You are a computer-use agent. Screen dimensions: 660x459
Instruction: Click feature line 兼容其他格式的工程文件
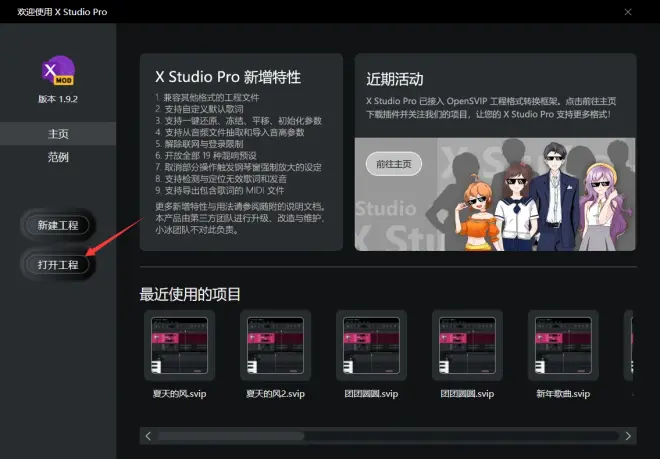pyautogui.click(x=207, y=98)
